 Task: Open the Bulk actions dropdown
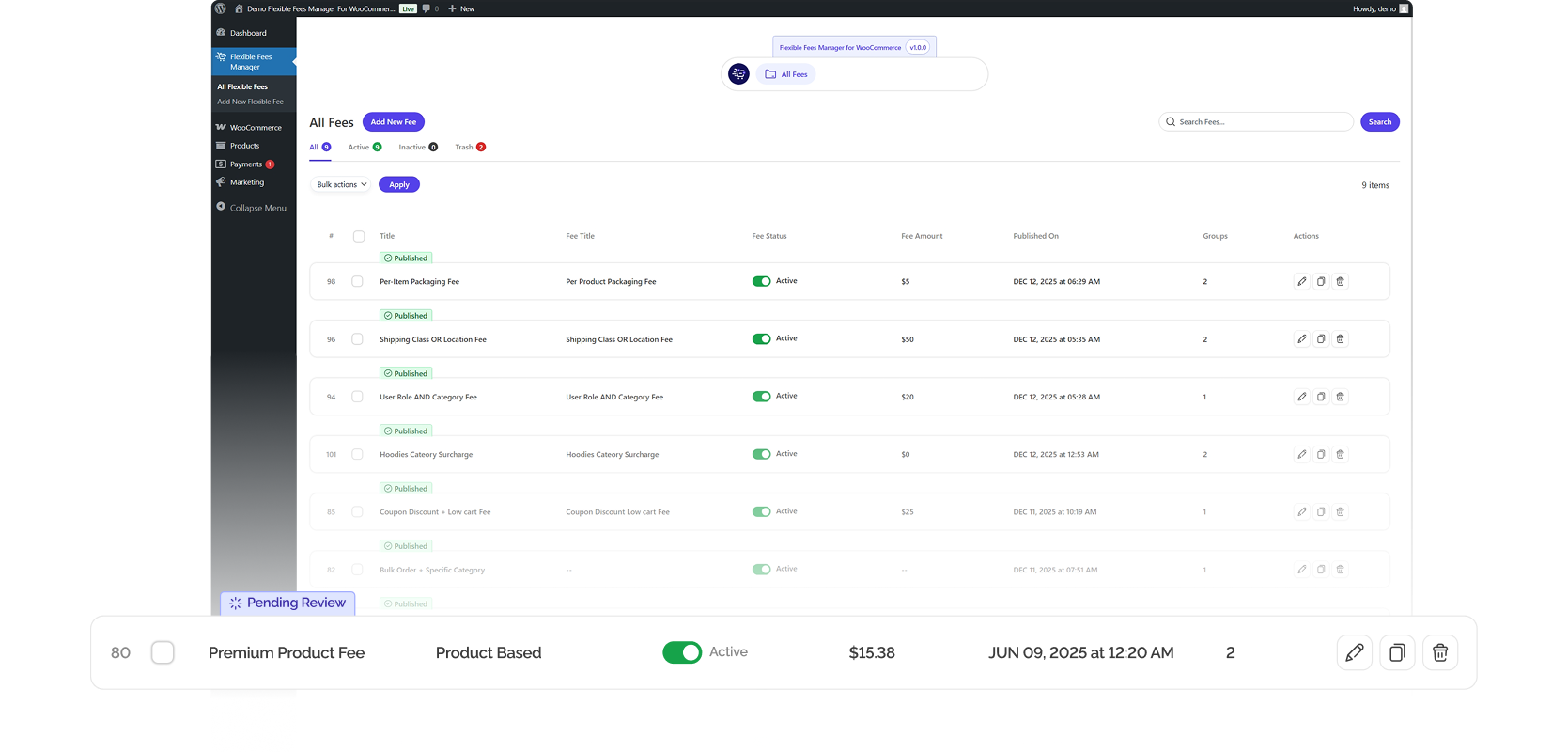pos(341,185)
